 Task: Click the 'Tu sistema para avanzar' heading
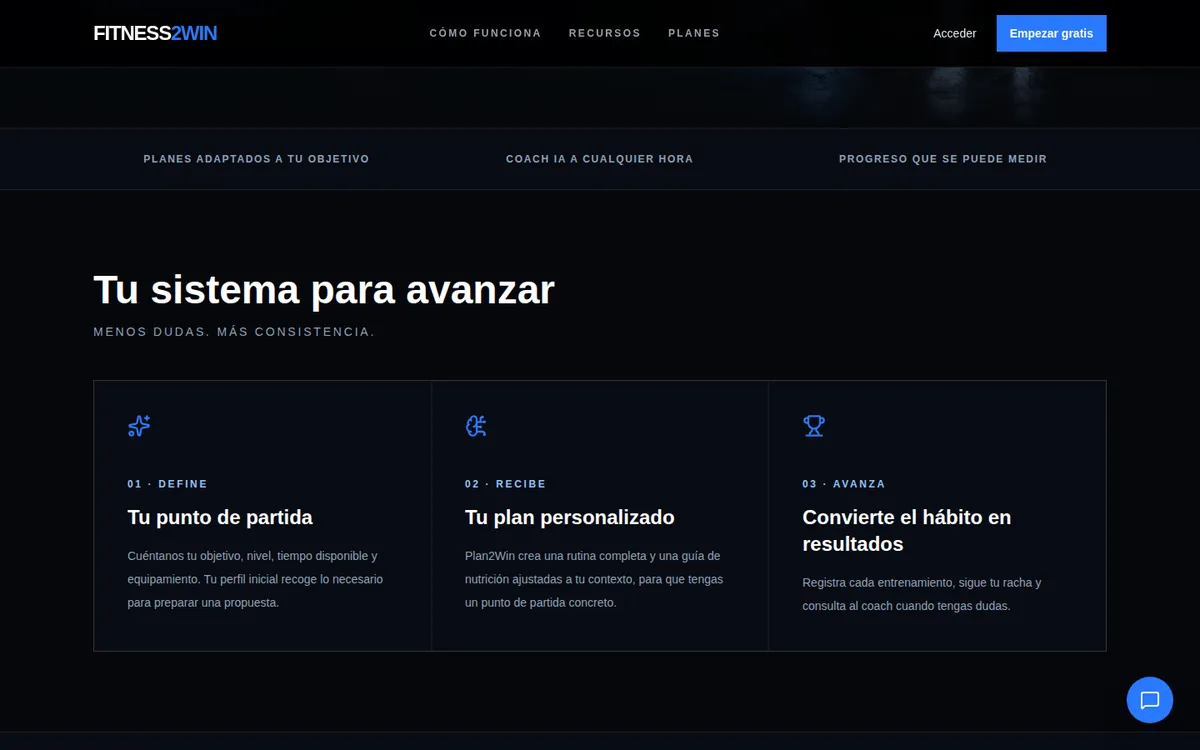pyautogui.click(x=324, y=290)
